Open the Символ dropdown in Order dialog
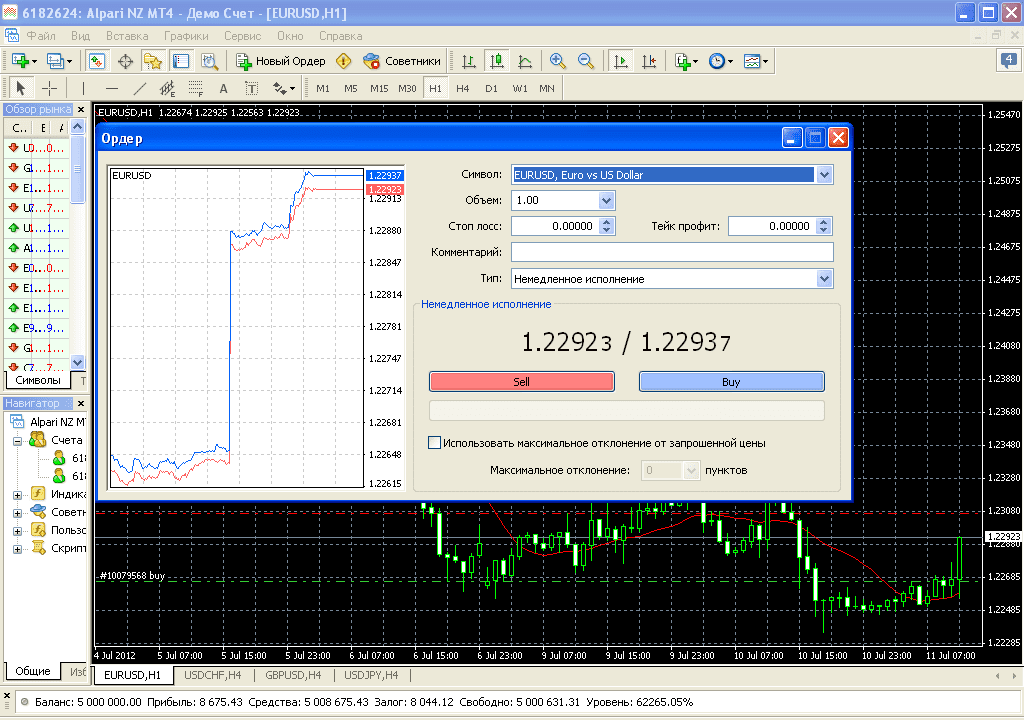The width and height of the screenshot is (1024, 720). coord(824,174)
